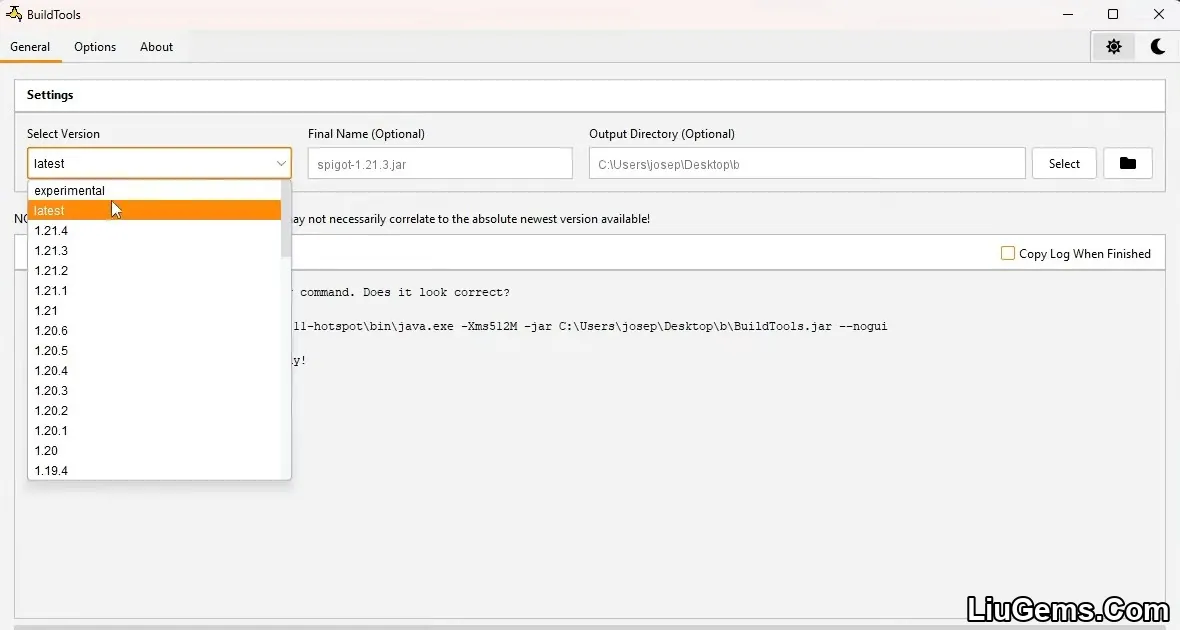
Task: Minimize the BuildTools window
Action: click(x=1068, y=14)
